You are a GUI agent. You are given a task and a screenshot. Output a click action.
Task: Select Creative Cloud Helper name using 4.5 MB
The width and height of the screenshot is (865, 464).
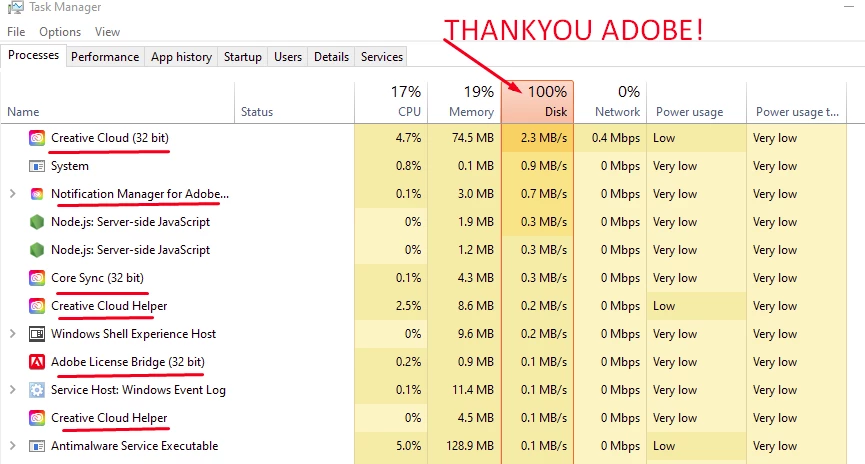pyautogui.click(x=109, y=418)
